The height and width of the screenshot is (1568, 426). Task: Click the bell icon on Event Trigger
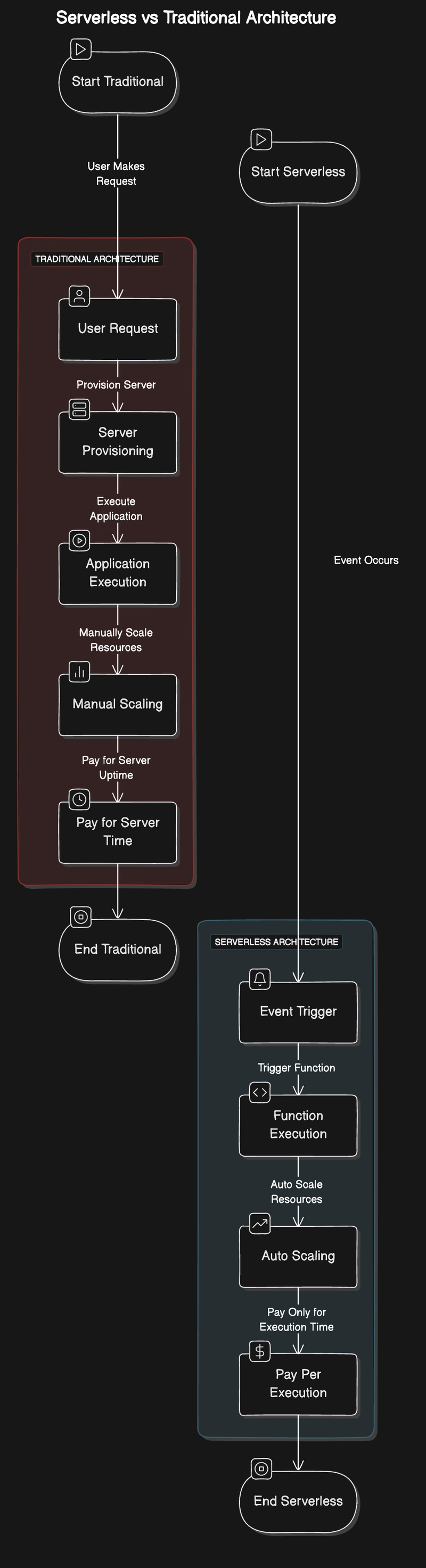pyautogui.click(x=260, y=979)
